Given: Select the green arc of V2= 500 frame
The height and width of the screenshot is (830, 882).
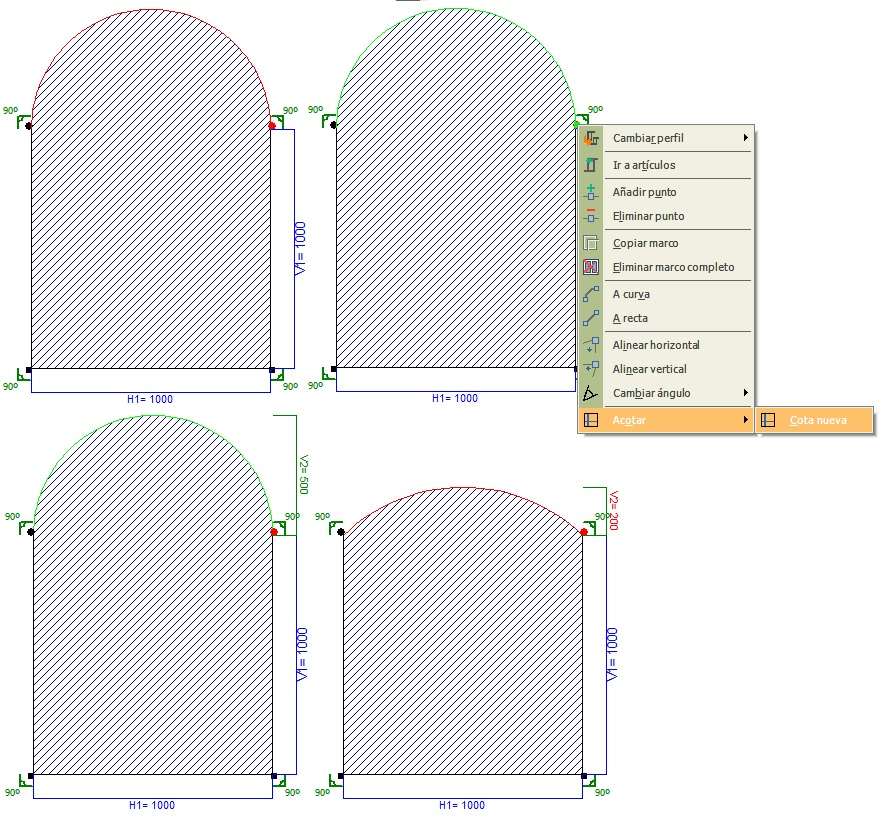Looking at the screenshot, I should (152, 416).
